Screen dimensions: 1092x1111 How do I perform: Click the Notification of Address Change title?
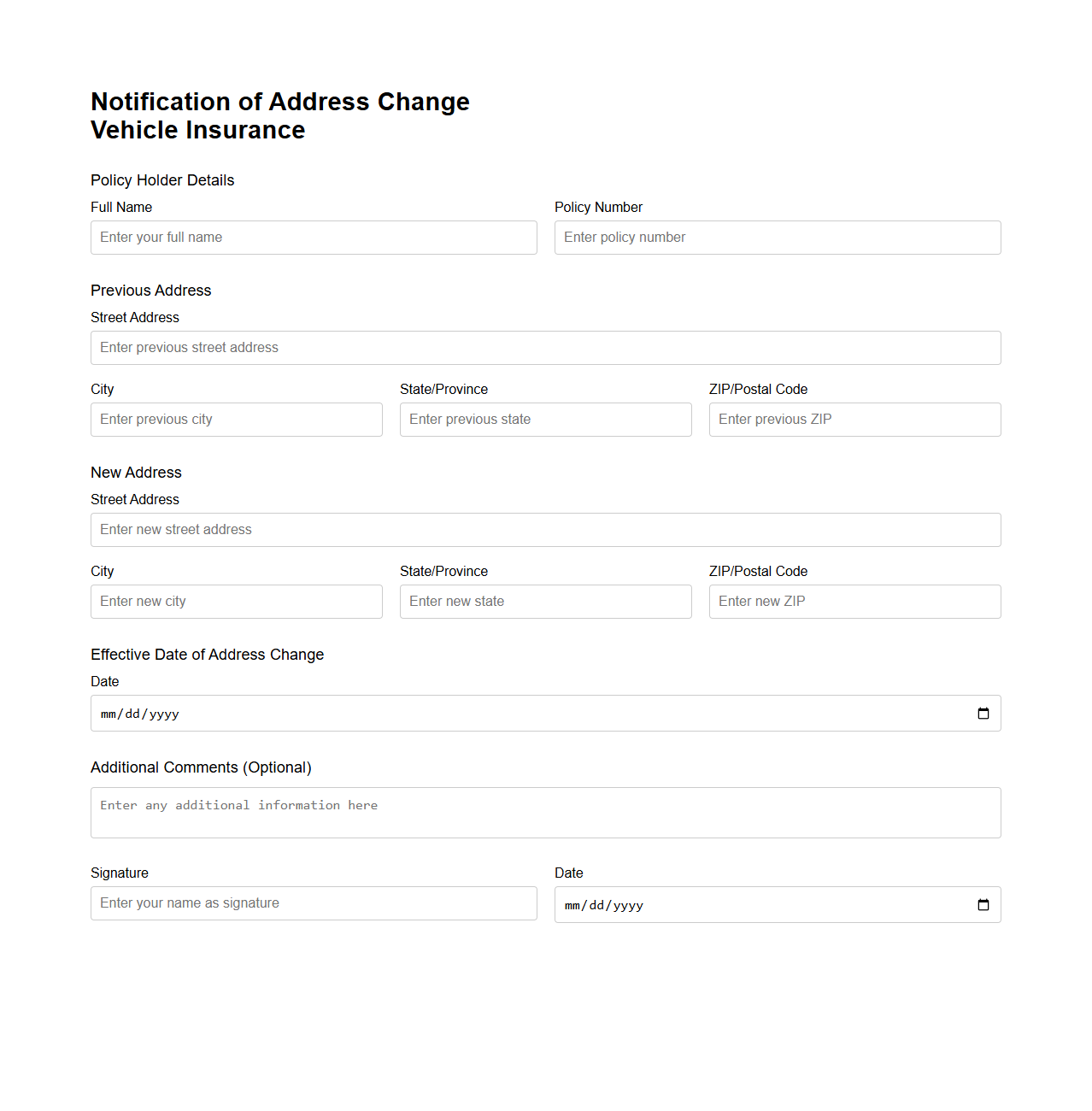(280, 102)
